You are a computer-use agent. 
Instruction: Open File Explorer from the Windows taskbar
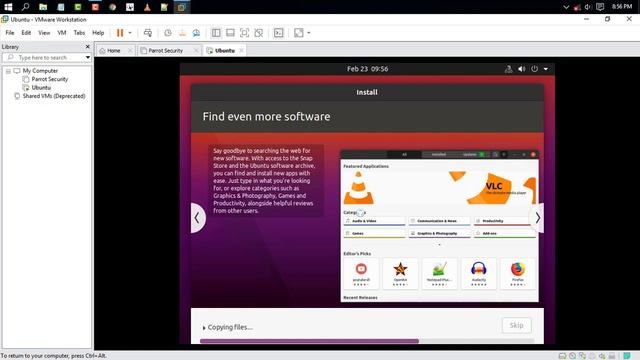pos(43,7)
